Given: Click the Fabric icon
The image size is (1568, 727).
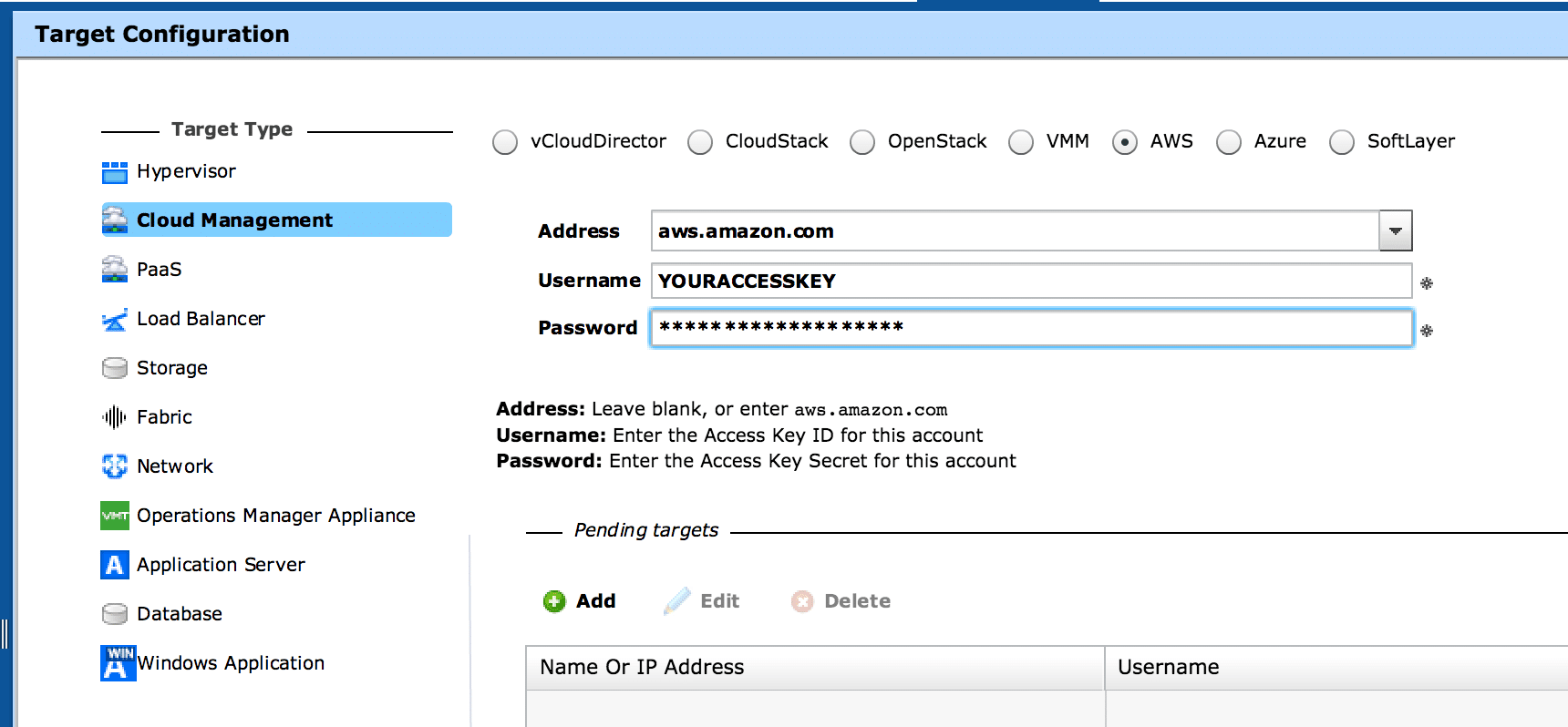Looking at the screenshot, I should (x=114, y=417).
